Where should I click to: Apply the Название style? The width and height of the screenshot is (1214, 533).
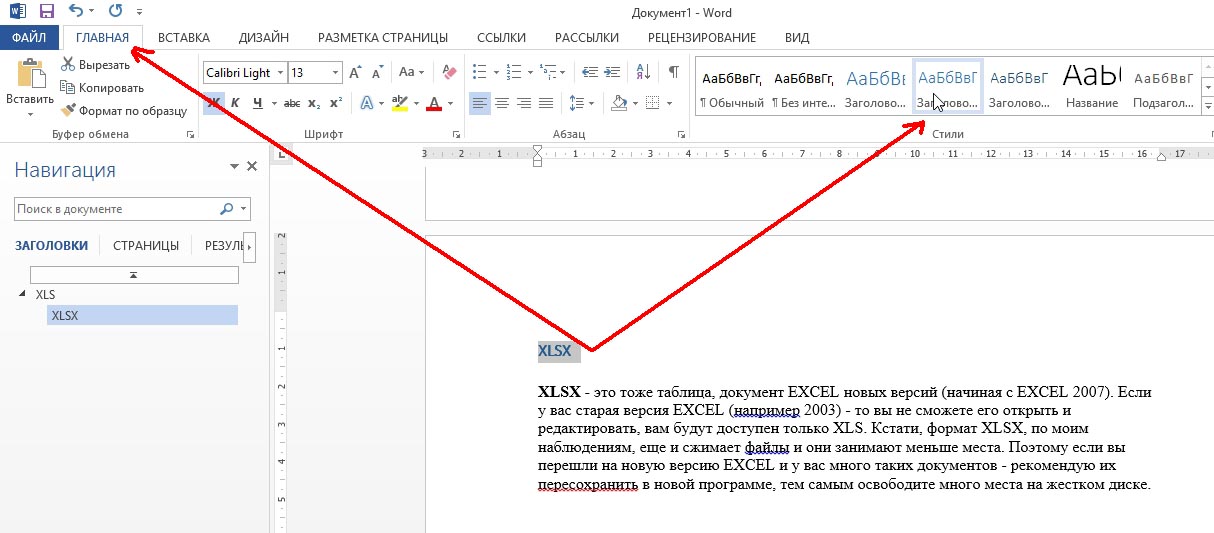(1092, 87)
